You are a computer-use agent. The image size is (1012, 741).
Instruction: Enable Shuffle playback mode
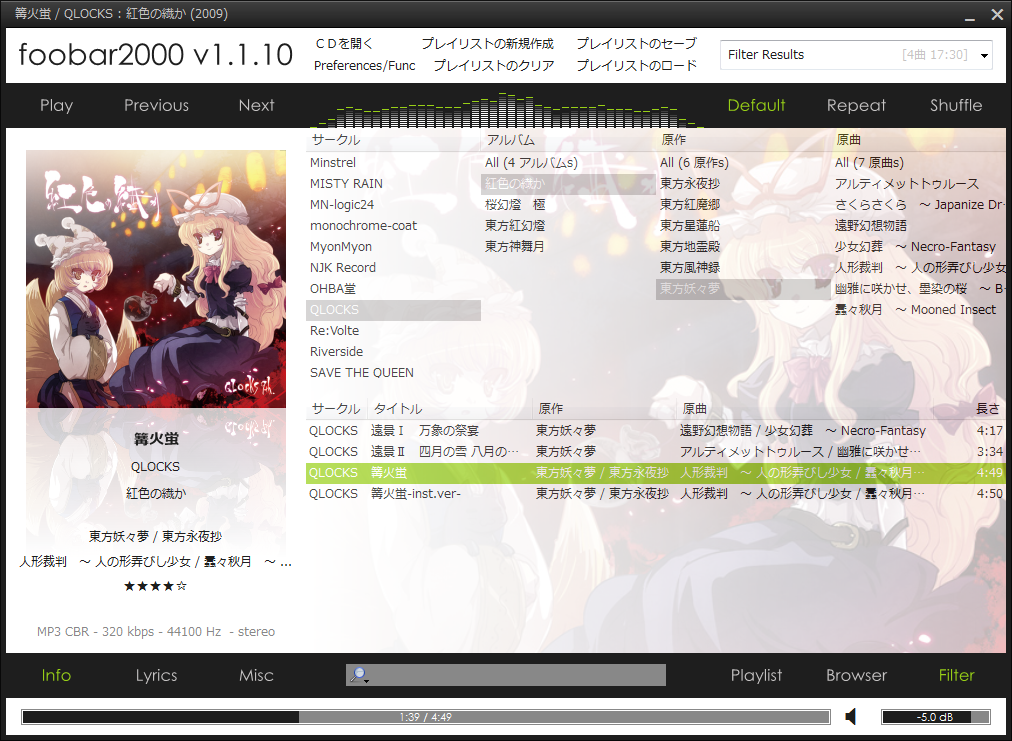point(956,105)
